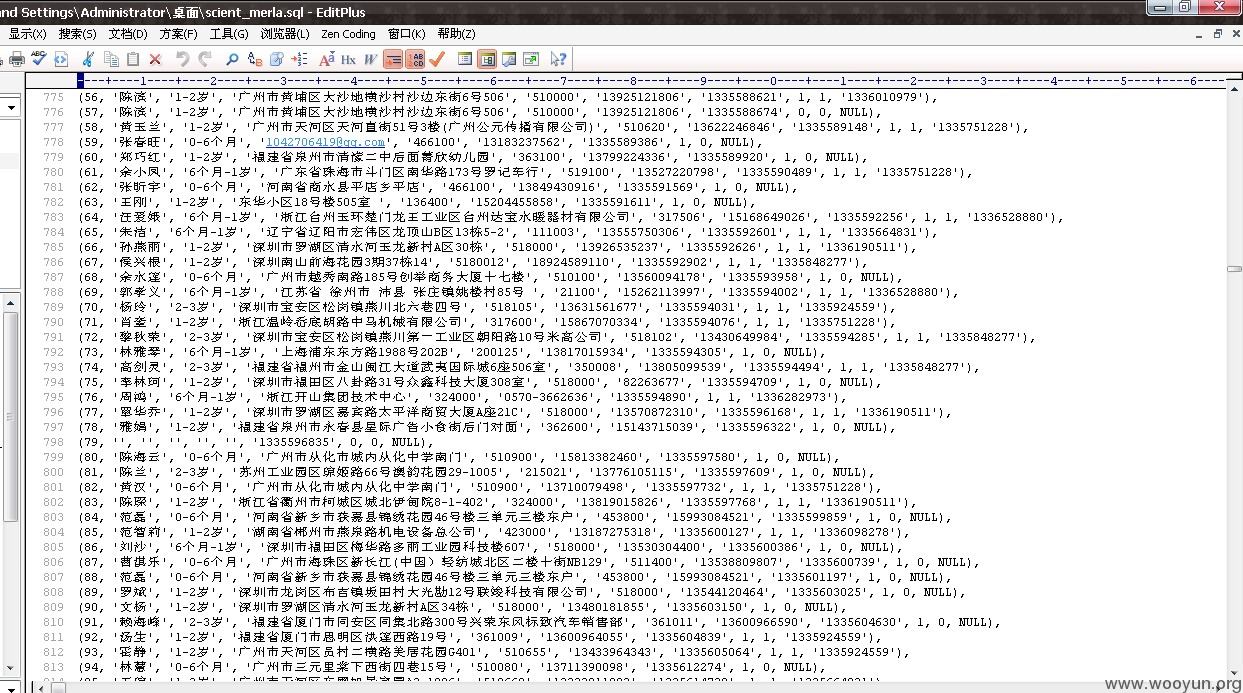Click the Copy icon in toolbar
1243x693 pixels.
click(x=111, y=59)
